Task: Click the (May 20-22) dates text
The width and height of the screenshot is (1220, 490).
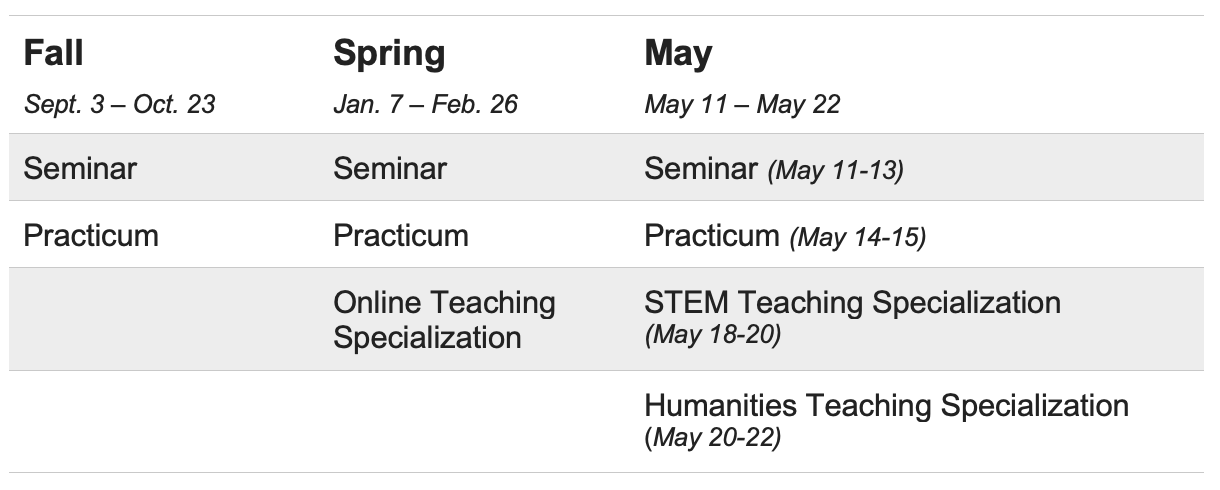Action: tap(712, 437)
